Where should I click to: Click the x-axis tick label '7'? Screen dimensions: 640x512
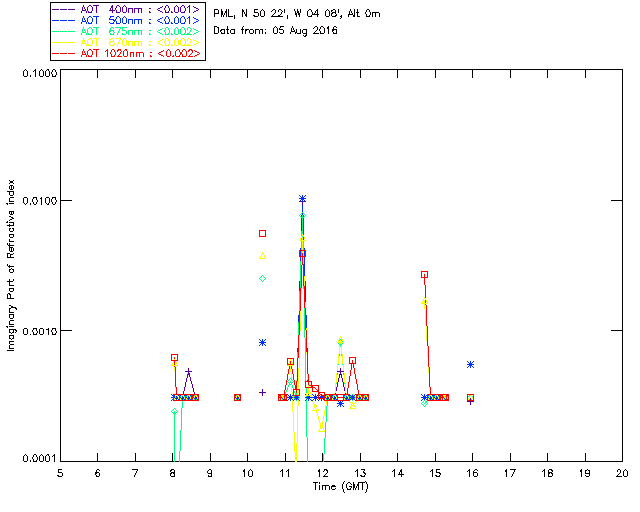coord(135,473)
